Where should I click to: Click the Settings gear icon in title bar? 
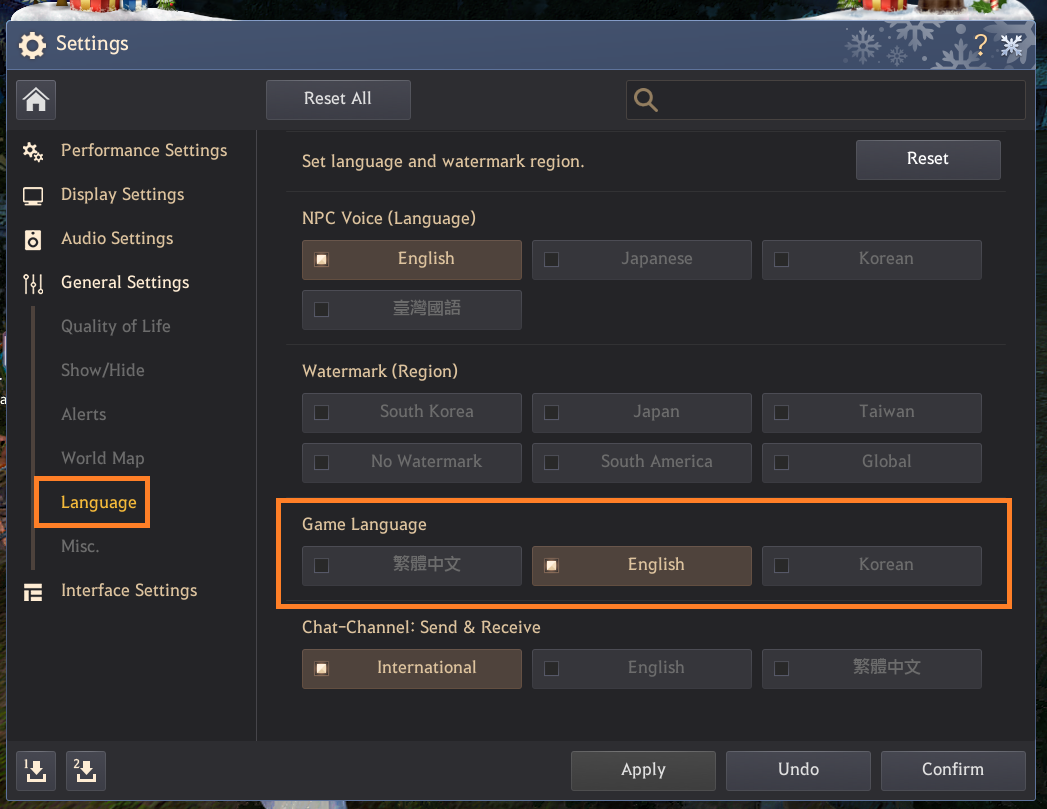(32, 45)
